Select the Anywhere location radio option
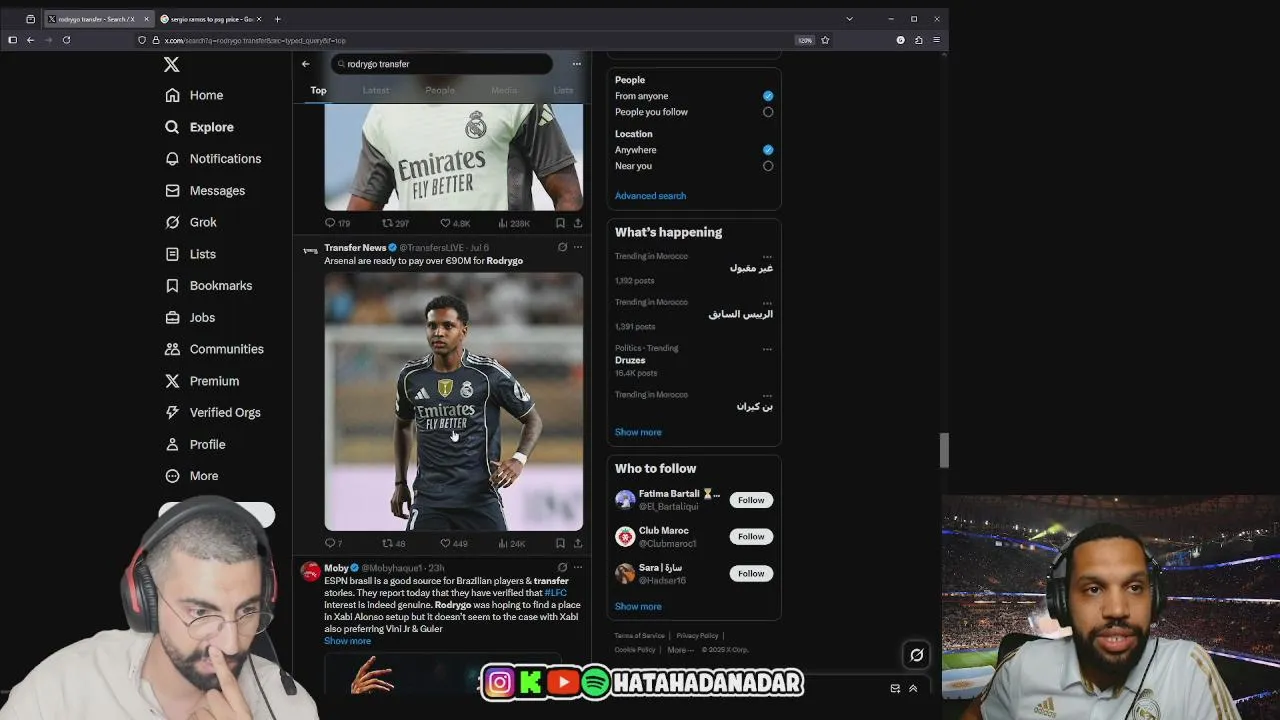Viewport: 1280px width, 720px height. coord(768,150)
